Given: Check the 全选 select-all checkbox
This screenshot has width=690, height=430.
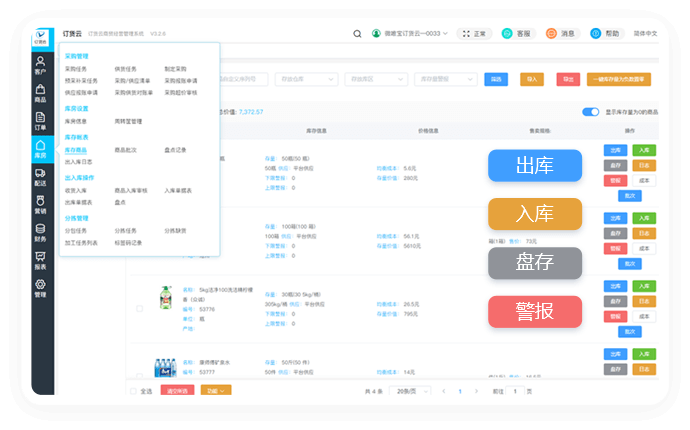Looking at the screenshot, I should [137, 390].
